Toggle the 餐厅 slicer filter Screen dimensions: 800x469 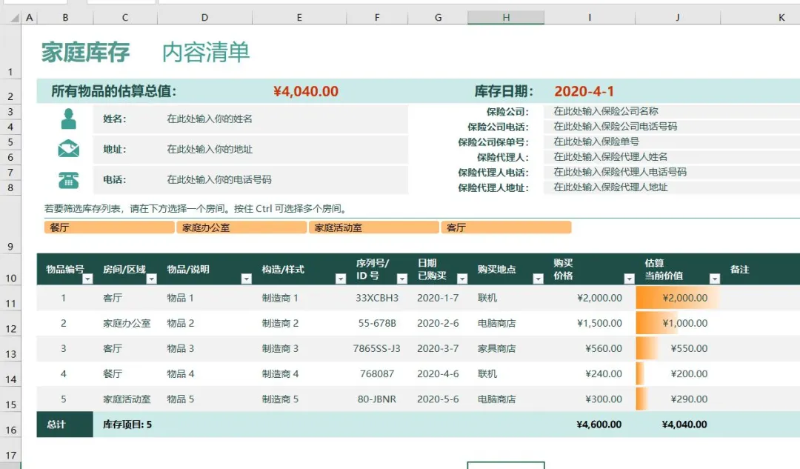click(x=108, y=228)
